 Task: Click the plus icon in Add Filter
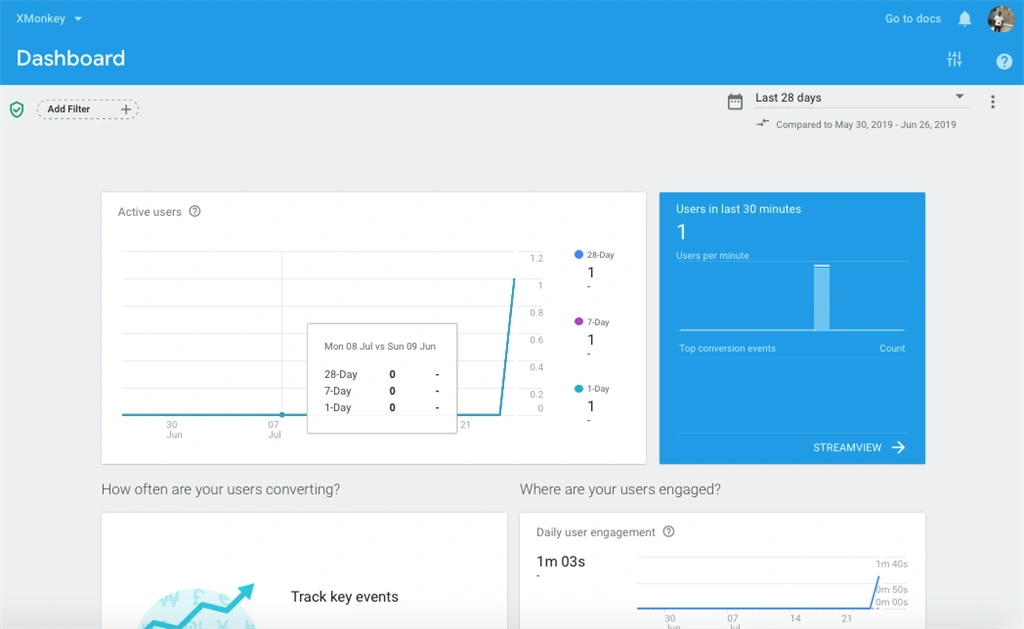(x=125, y=109)
